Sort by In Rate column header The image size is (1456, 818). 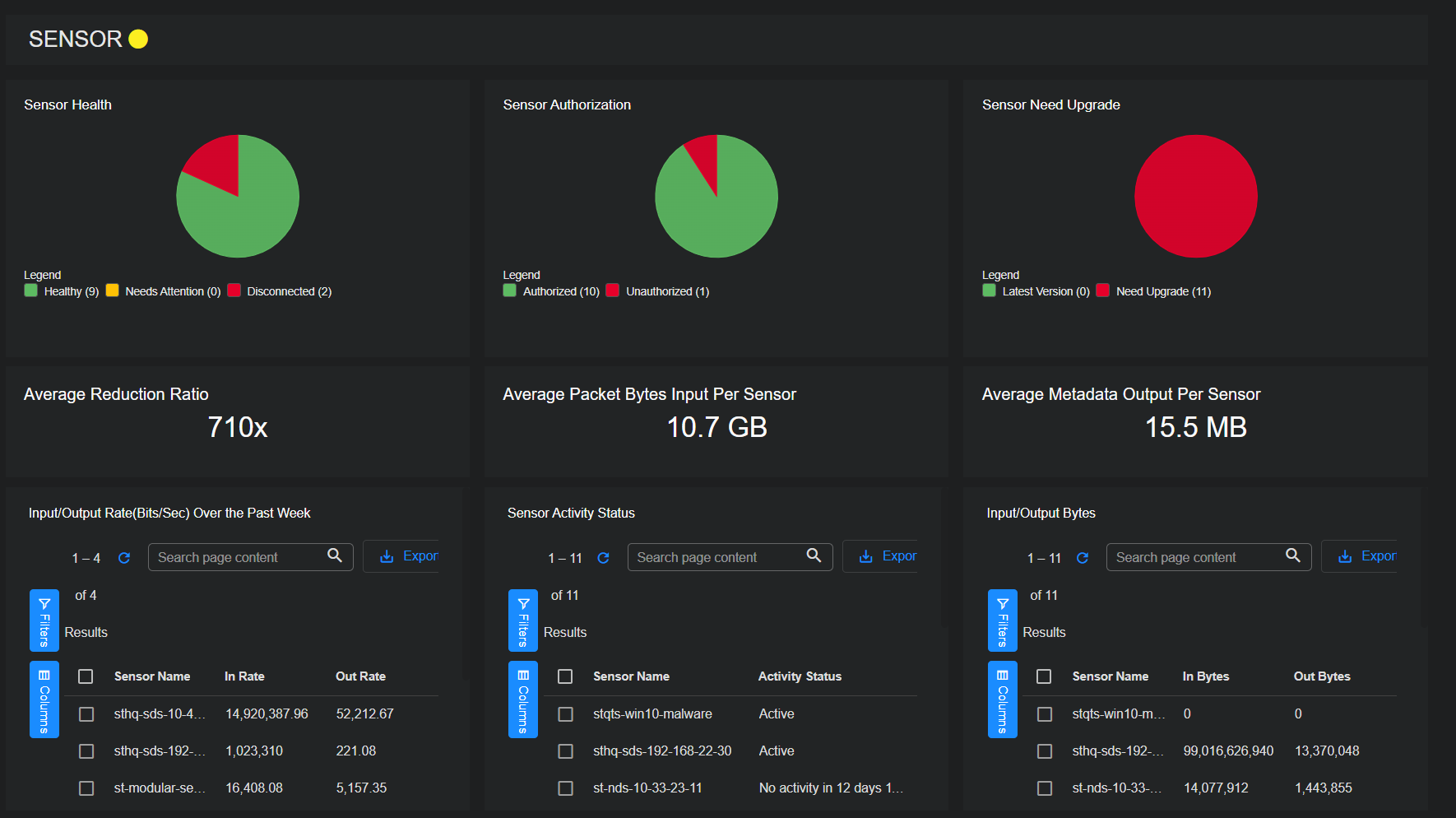tap(244, 676)
